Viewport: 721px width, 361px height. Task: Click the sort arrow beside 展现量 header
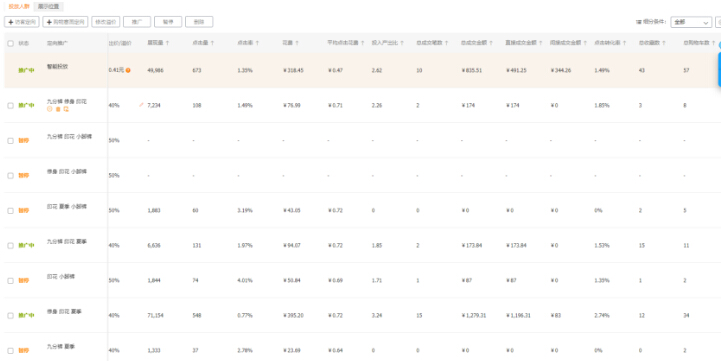click(x=167, y=43)
